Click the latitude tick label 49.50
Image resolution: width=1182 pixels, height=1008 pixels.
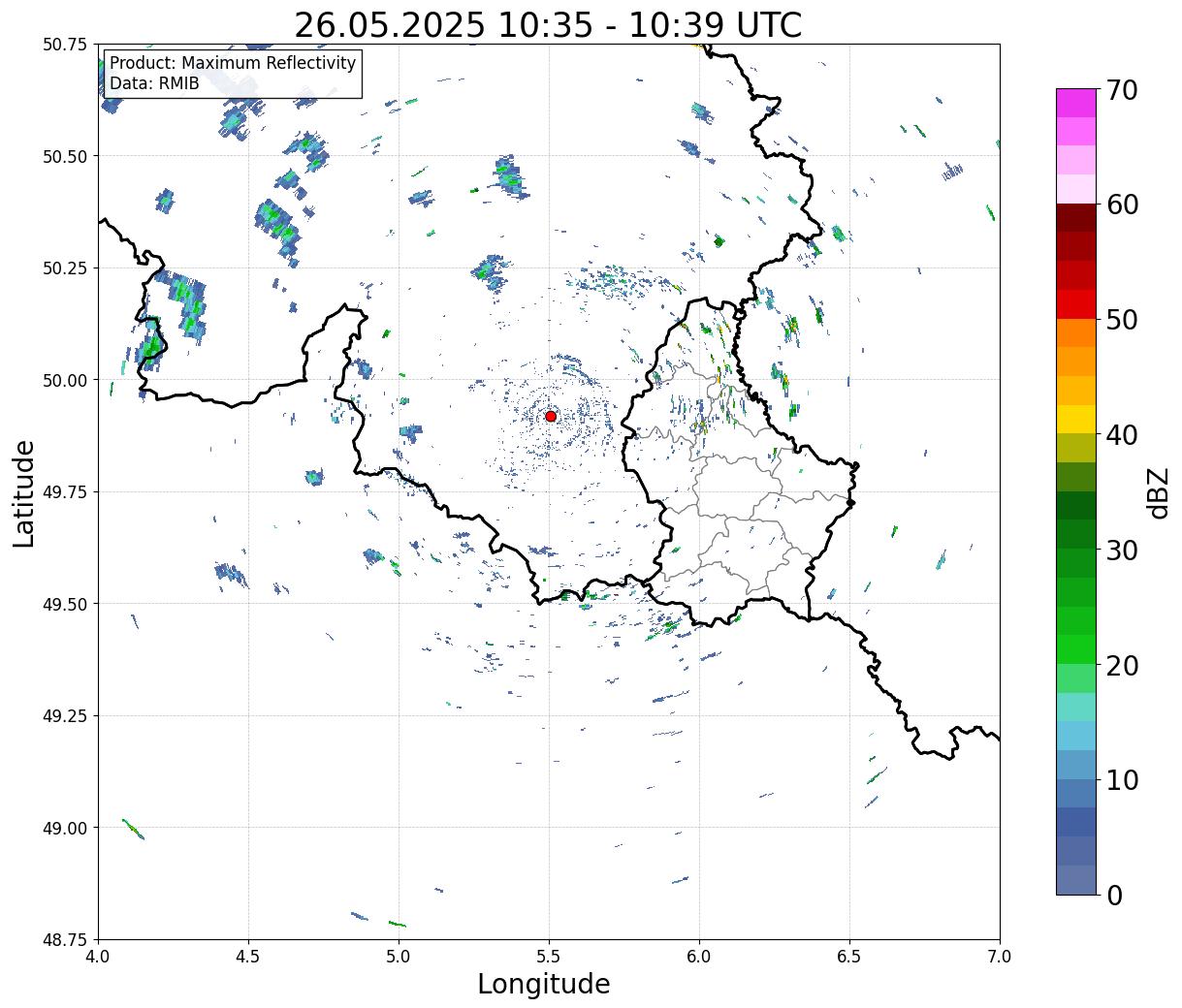pyautogui.click(x=65, y=604)
